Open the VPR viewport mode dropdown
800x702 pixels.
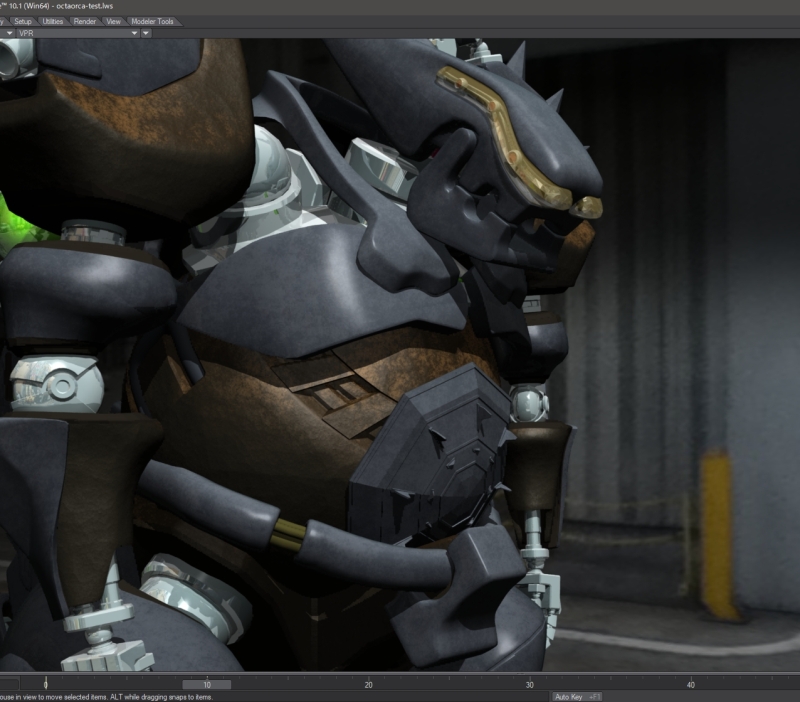click(x=76, y=33)
